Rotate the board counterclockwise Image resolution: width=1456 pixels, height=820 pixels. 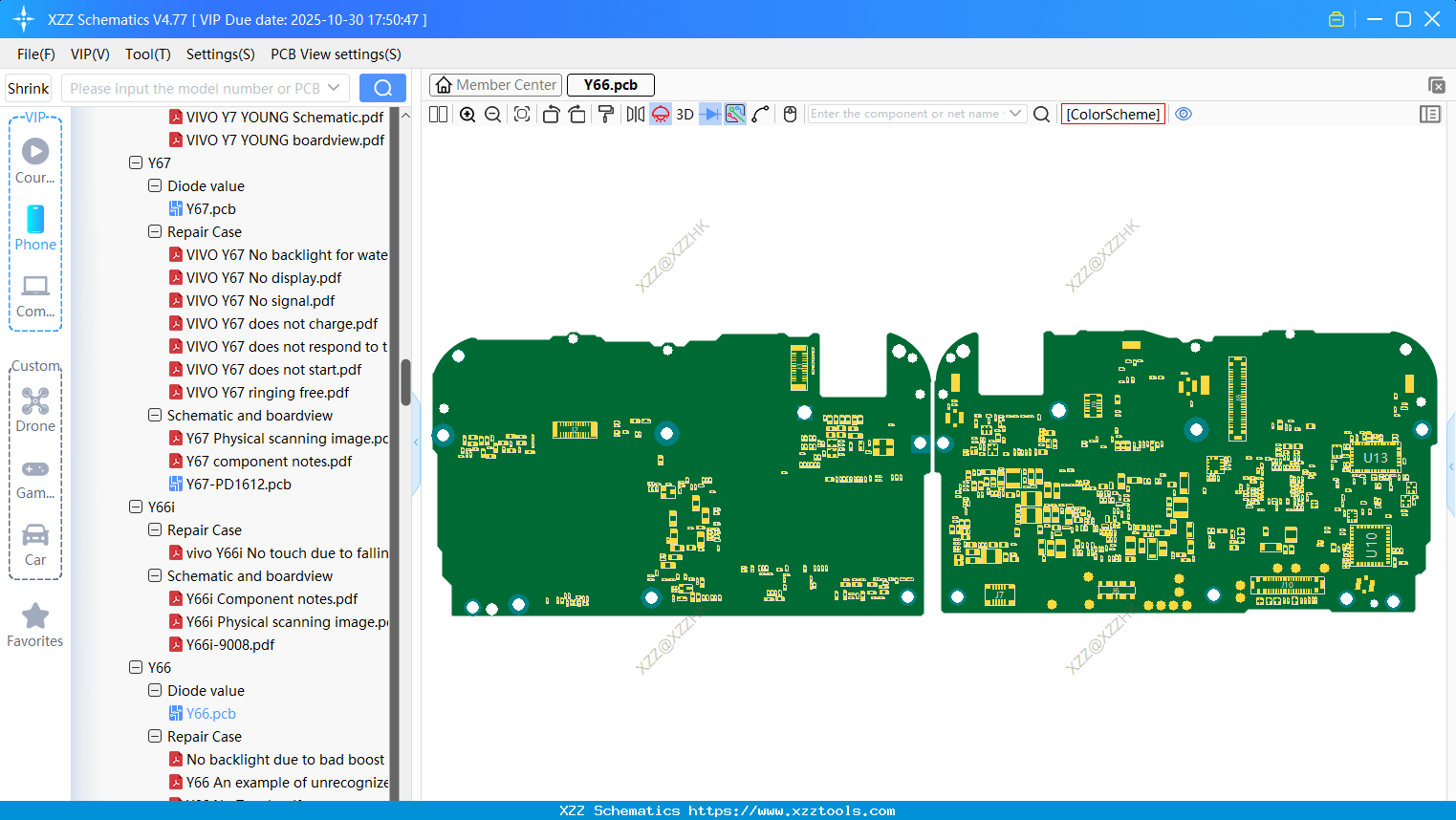click(x=551, y=115)
